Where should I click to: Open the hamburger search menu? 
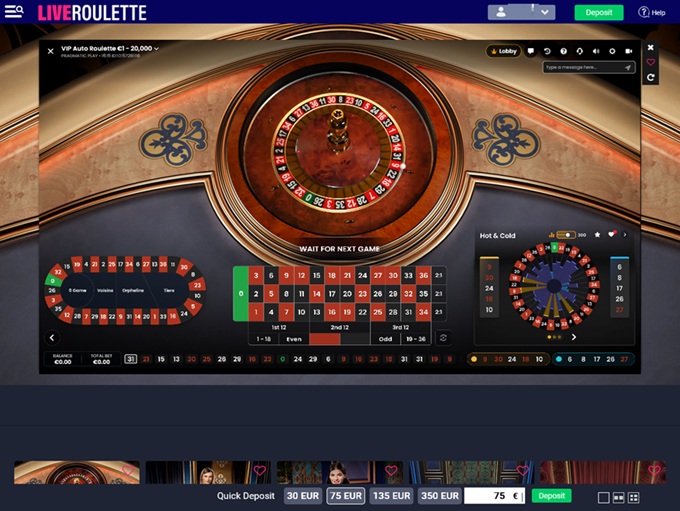coord(14,11)
